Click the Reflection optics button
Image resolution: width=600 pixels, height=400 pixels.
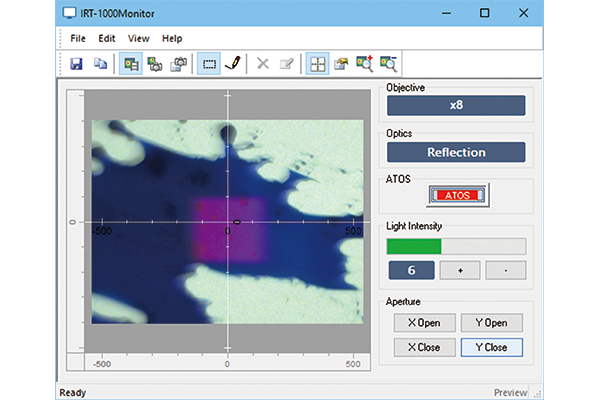coord(456,152)
